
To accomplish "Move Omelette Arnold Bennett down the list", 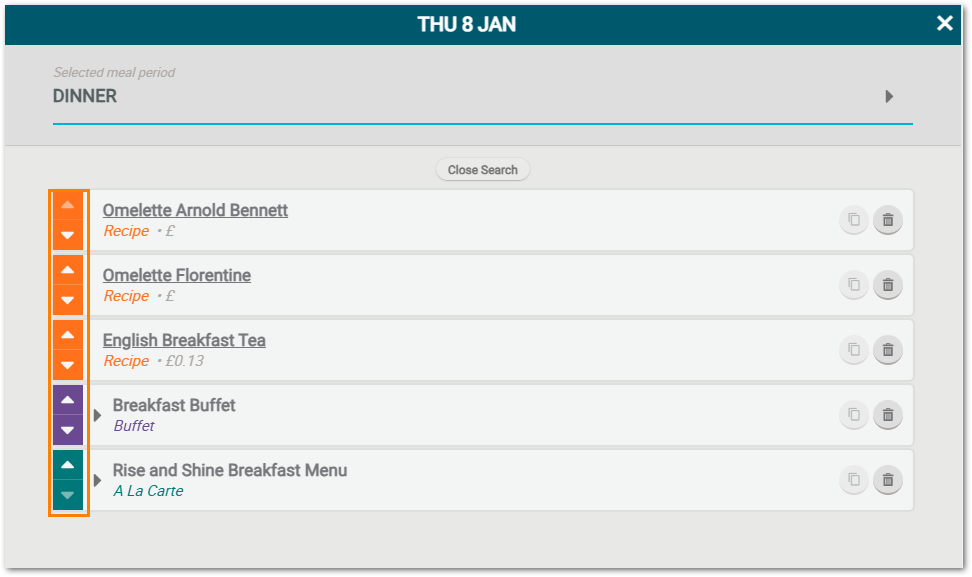I will tap(67, 236).
